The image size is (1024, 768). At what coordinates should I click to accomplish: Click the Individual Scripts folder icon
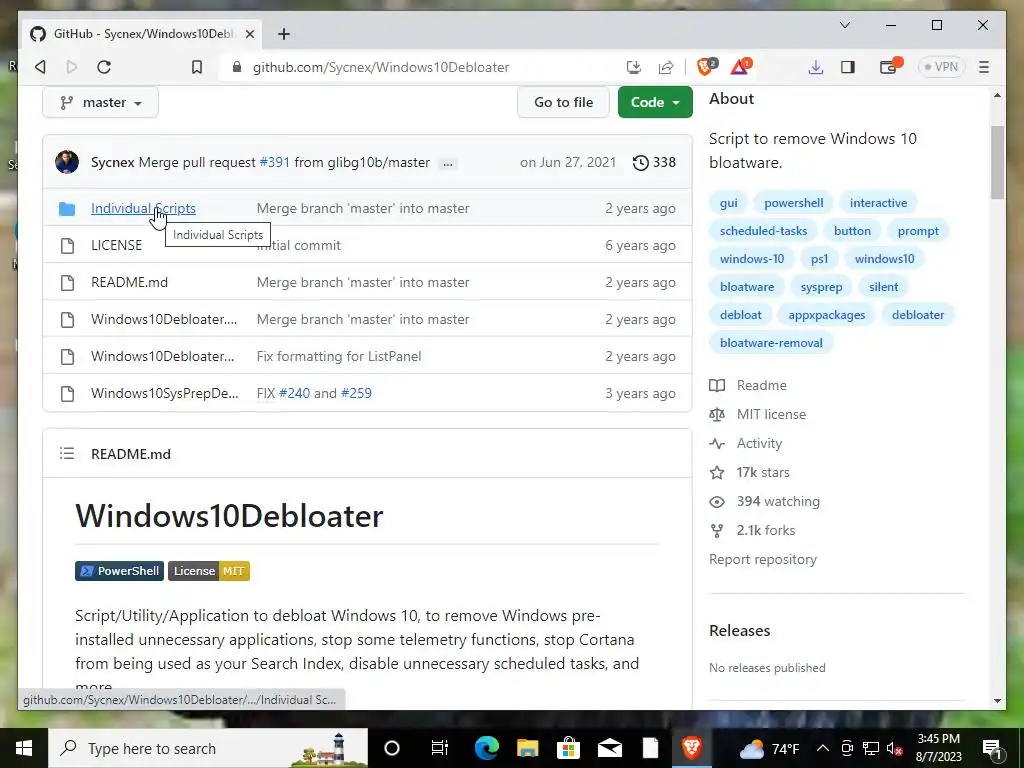point(67,208)
